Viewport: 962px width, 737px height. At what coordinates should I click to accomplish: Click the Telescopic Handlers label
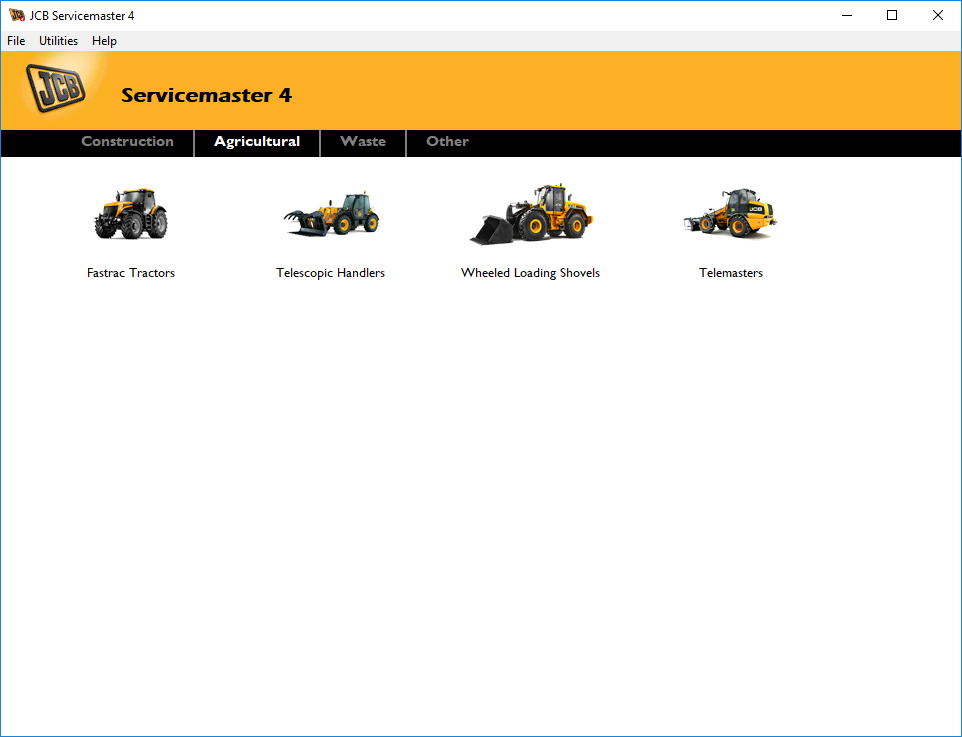tap(331, 273)
